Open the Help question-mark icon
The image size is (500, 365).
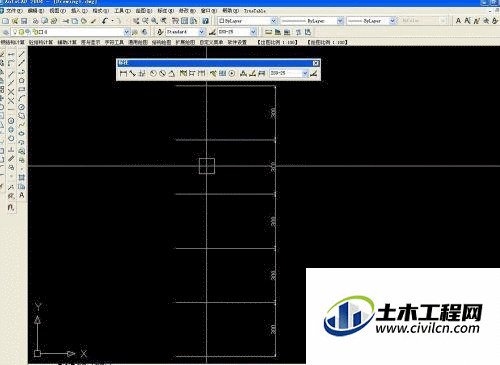[x=206, y=21]
